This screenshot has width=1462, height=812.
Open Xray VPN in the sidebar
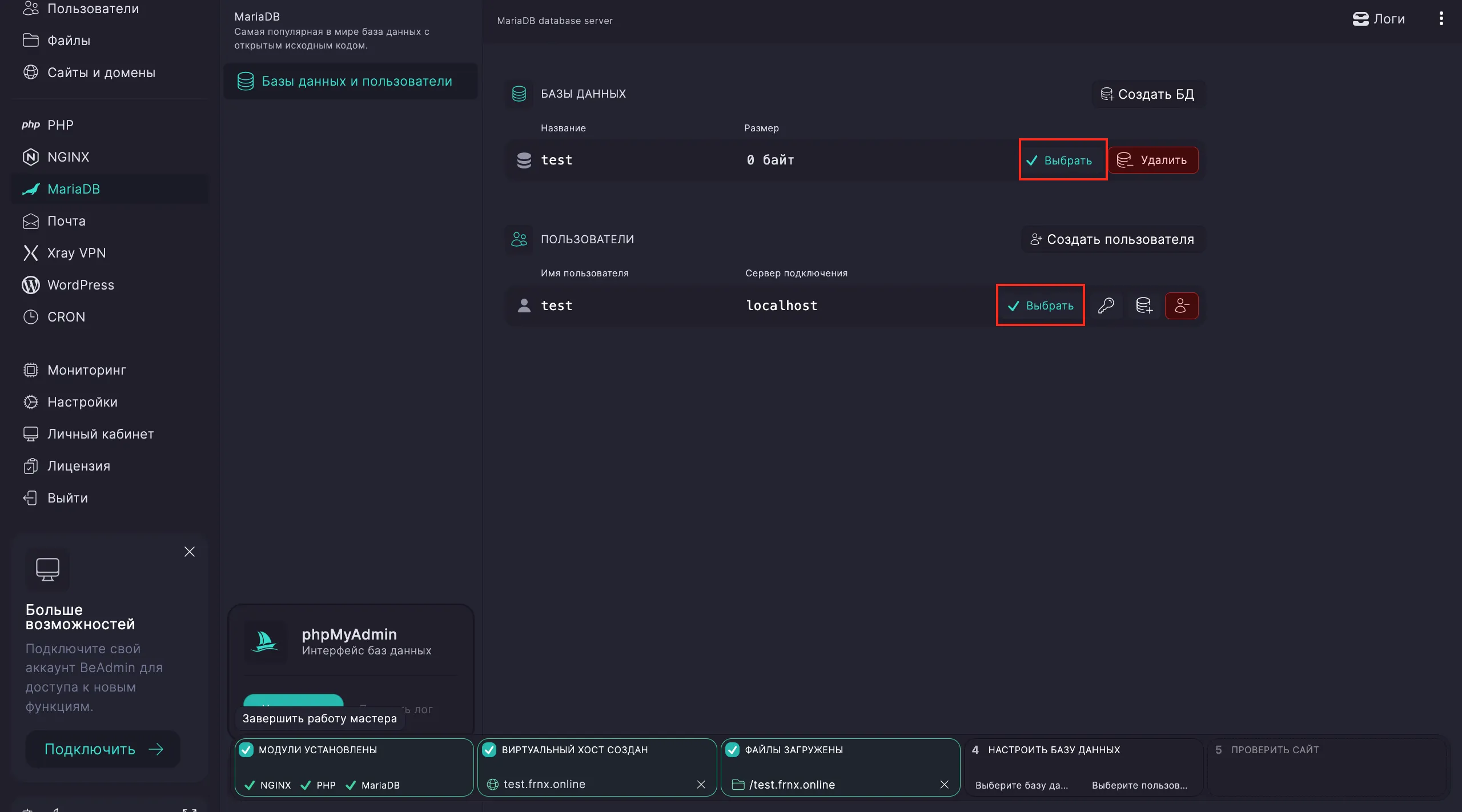tap(76, 253)
